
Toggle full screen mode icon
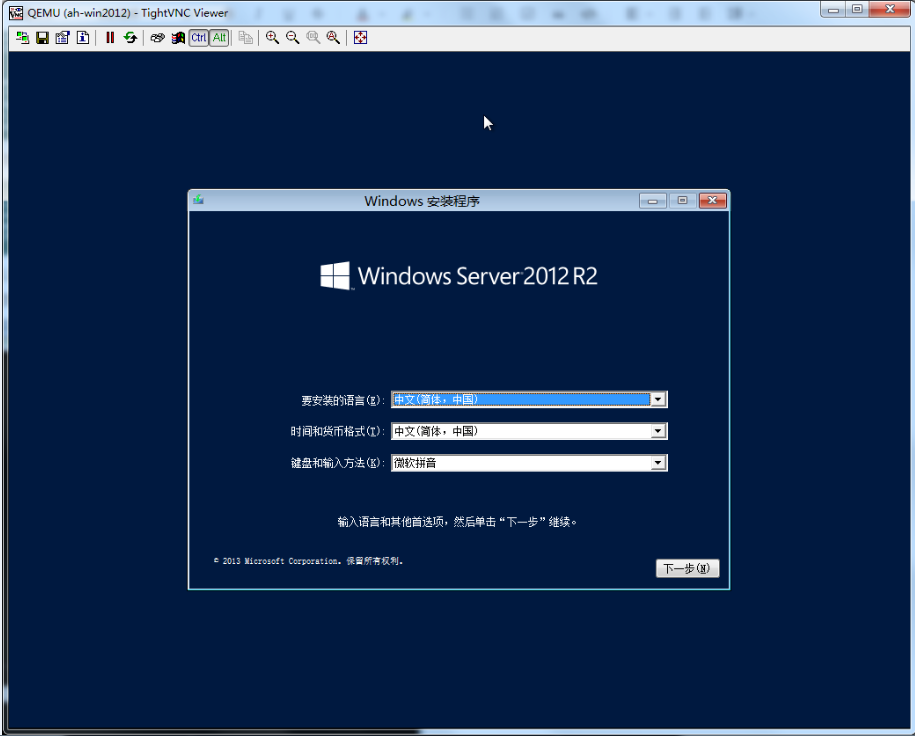(360, 38)
